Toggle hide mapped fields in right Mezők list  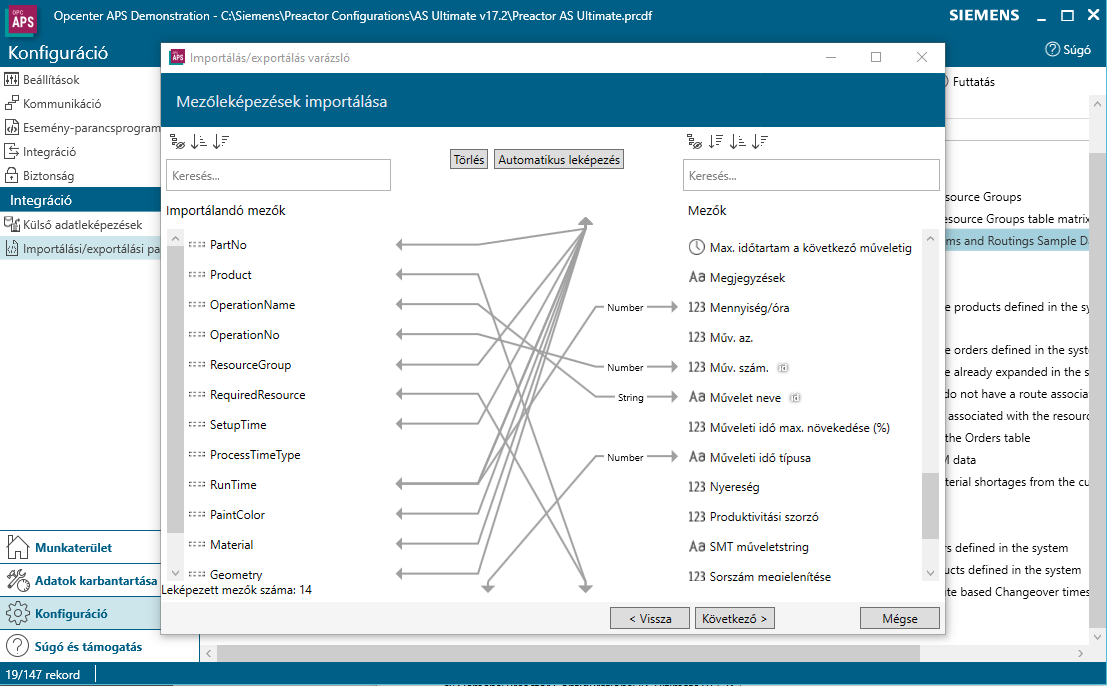[694, 142]
